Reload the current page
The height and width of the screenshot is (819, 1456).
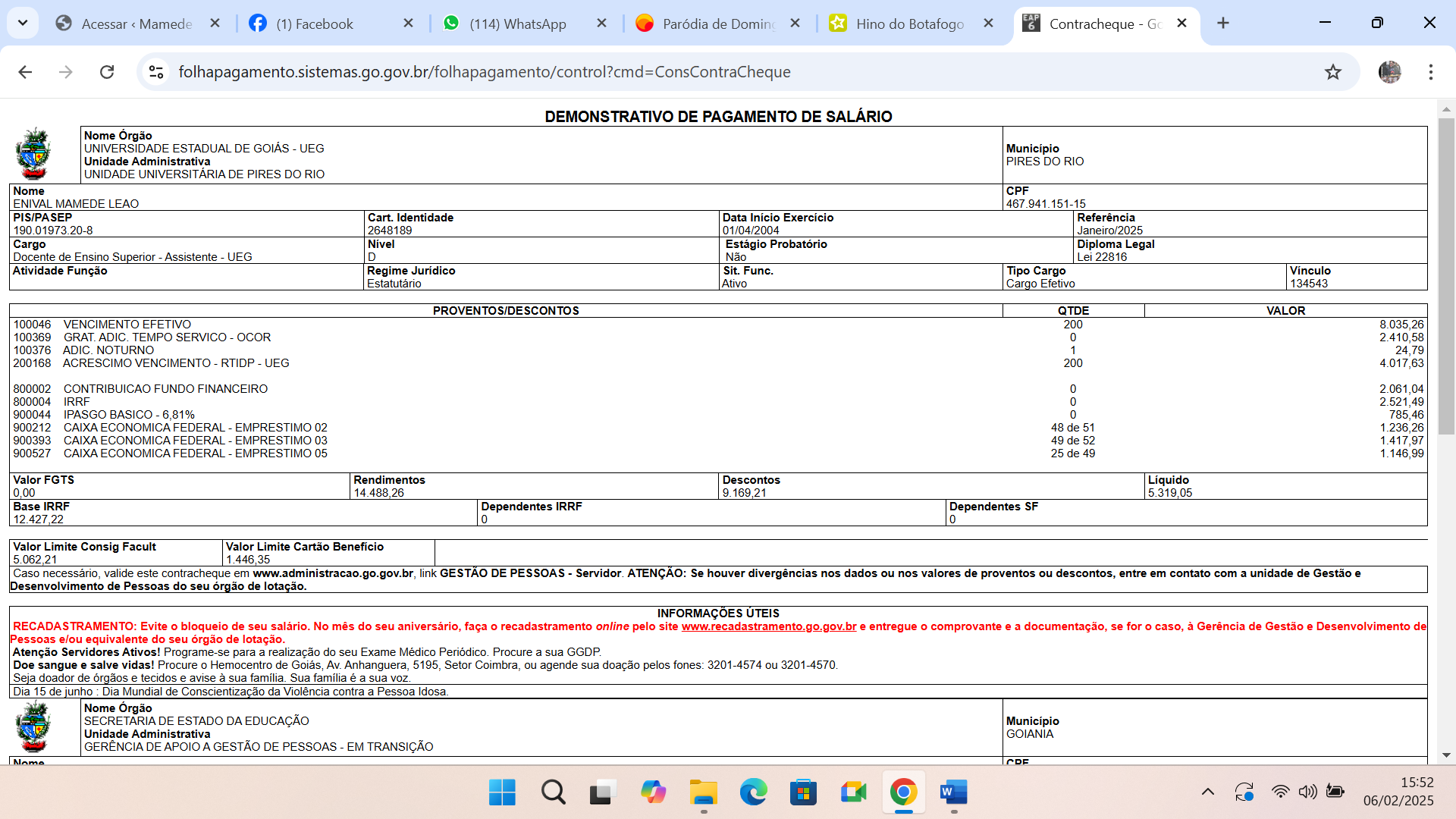coord(107,72)
